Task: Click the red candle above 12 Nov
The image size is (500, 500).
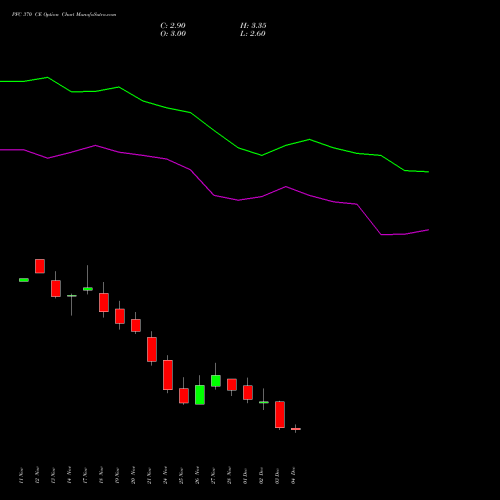Action: point(40,266)
